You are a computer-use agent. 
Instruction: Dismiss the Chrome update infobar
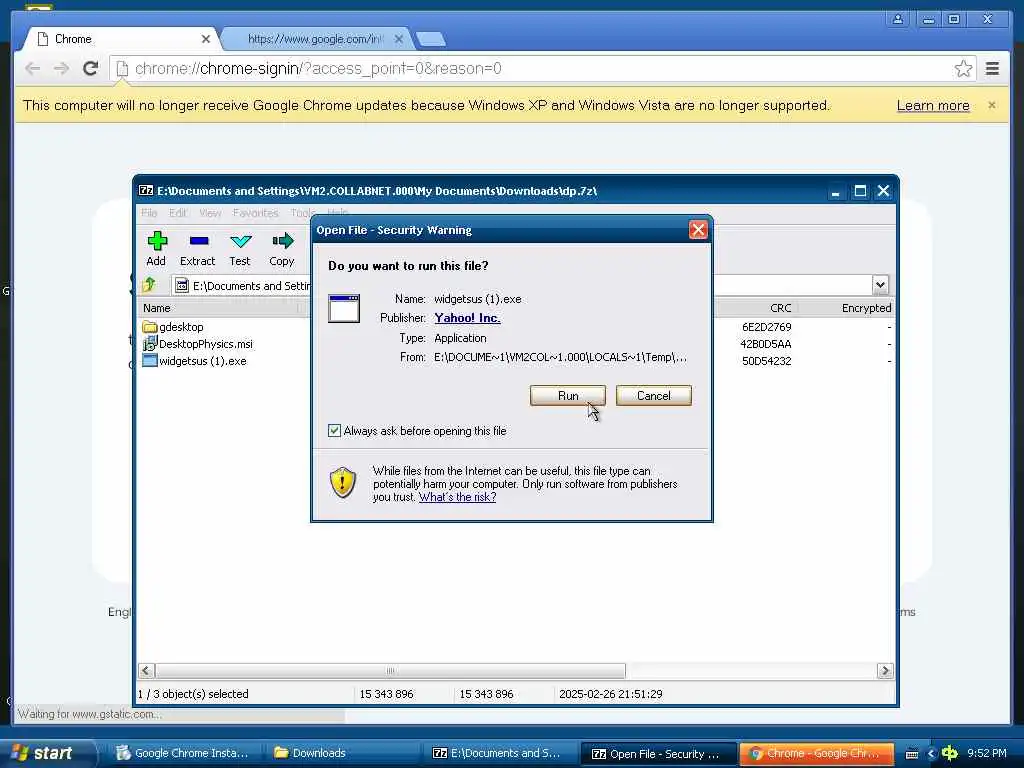coord(991,105)
